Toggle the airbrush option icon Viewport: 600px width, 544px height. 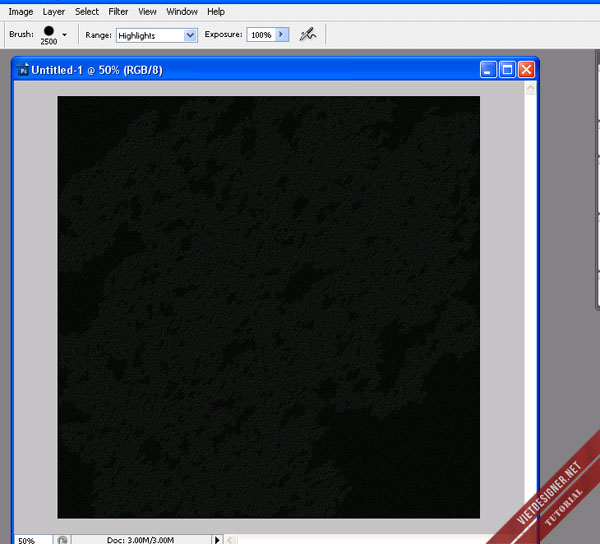click(x=307, y=34)
